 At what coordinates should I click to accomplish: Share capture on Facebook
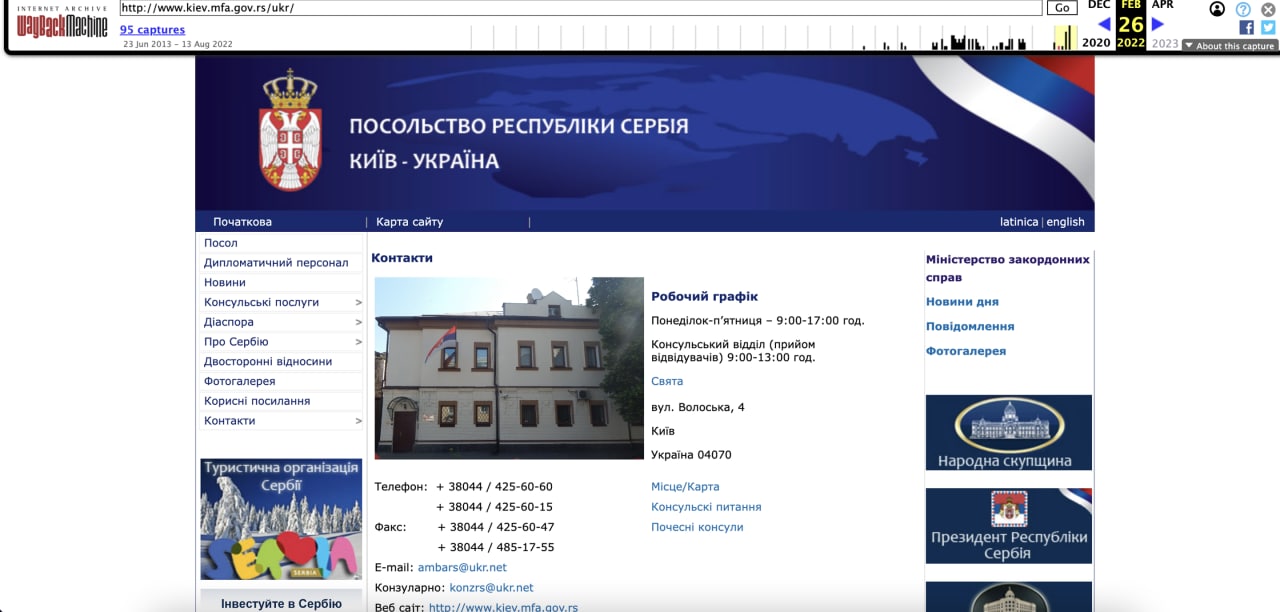click(x=1247, y=28)
